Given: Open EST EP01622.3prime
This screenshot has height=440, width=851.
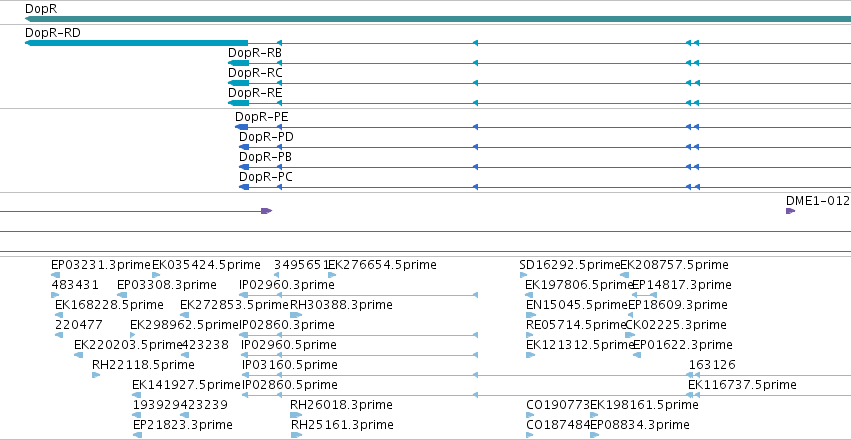Looking at the screenshot, I should [x=683, y=345].
